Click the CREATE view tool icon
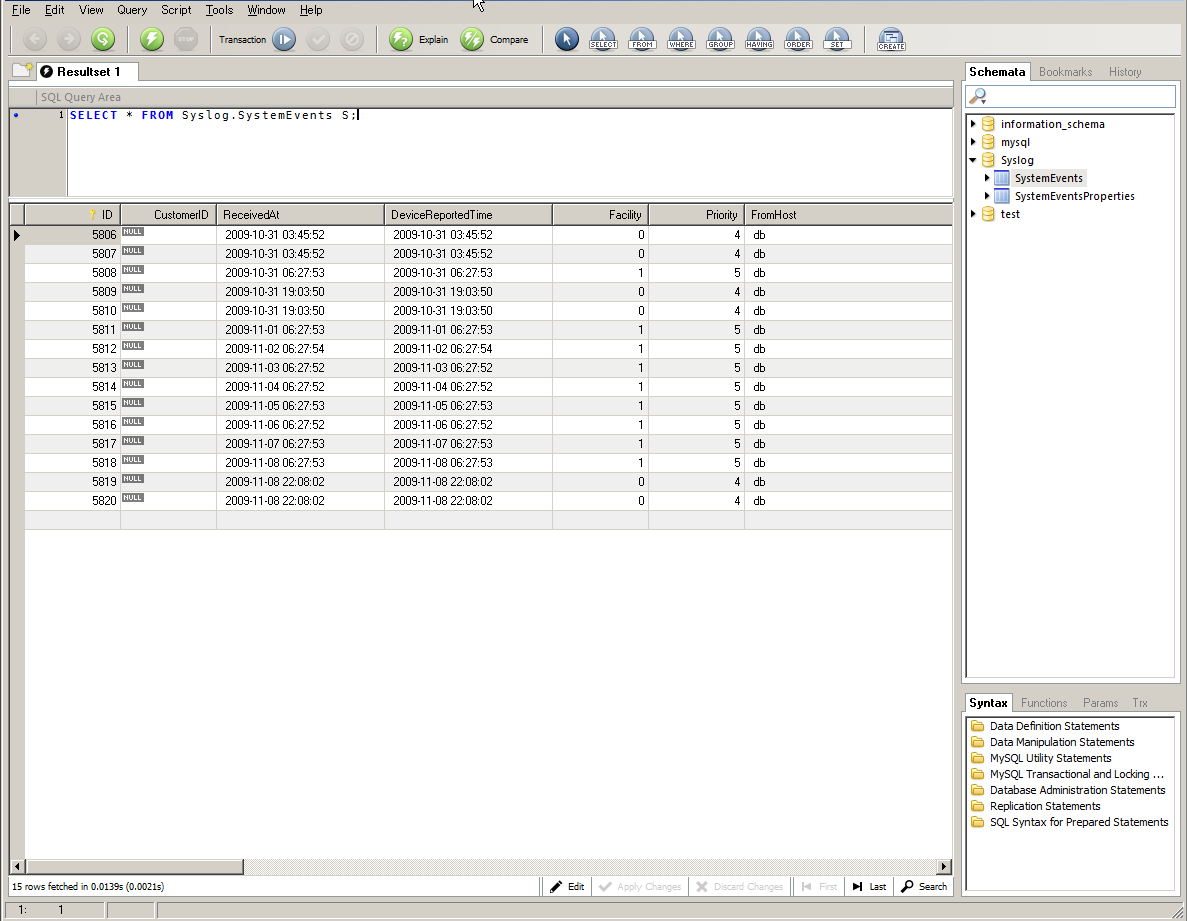The height and width of the screenshot is (921, 1187). pos(891,39)
